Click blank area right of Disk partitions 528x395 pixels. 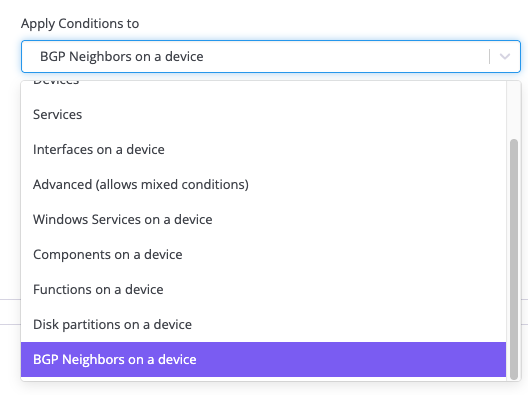349,325
